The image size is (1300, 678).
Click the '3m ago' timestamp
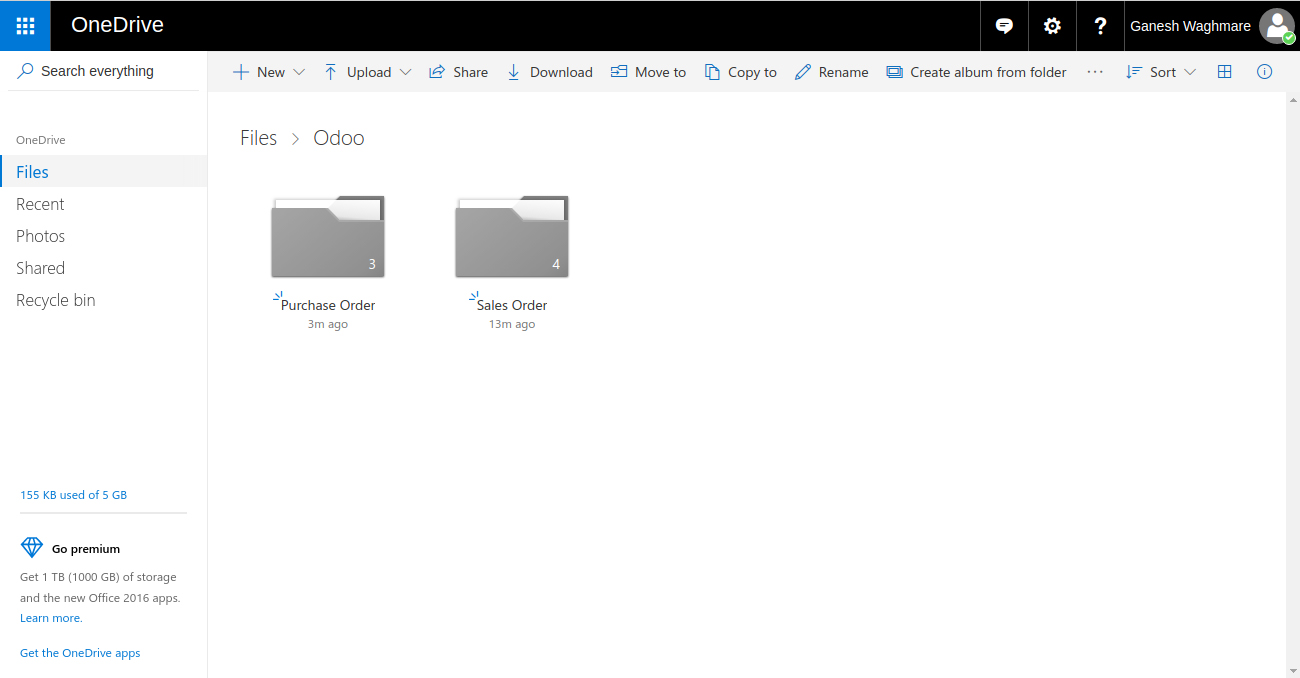click(x=328, y=324)
